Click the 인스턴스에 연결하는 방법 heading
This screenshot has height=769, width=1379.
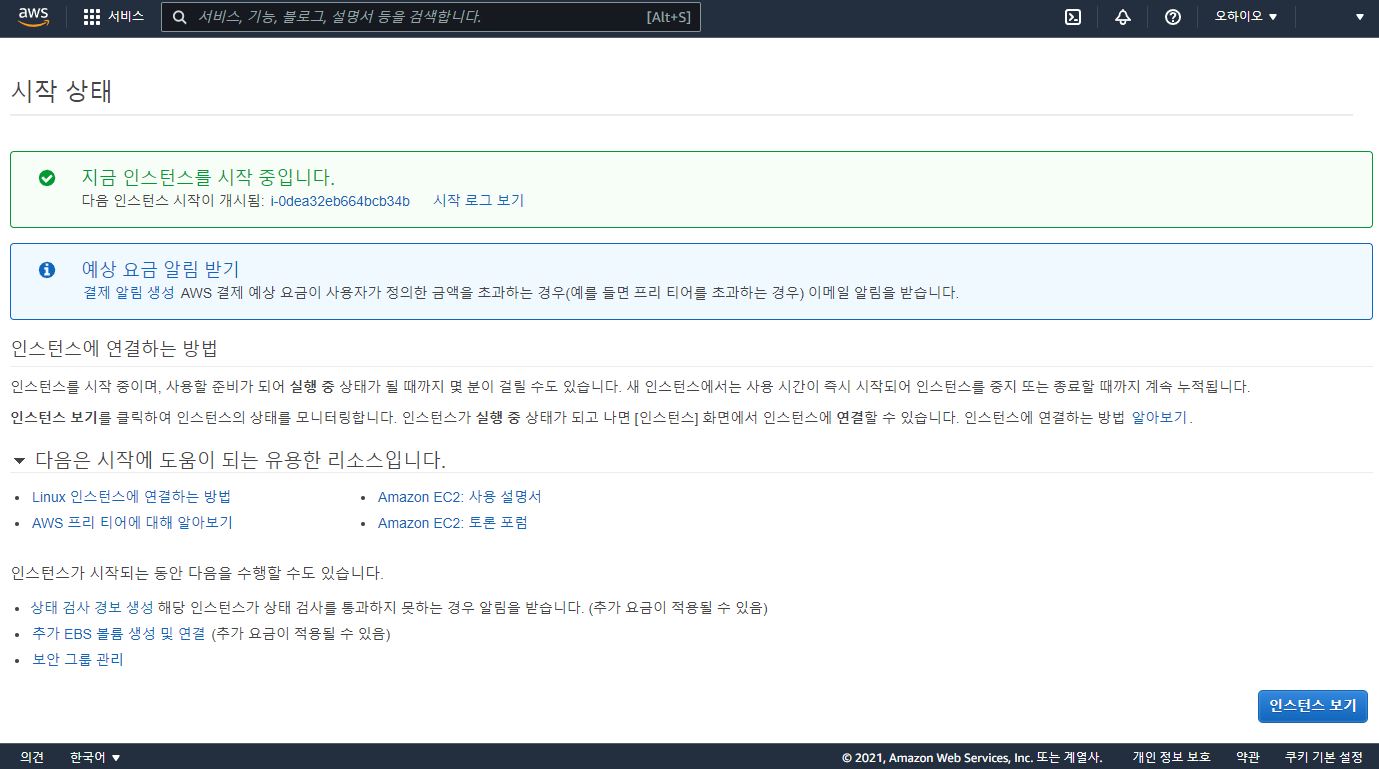tap(114, 349)
